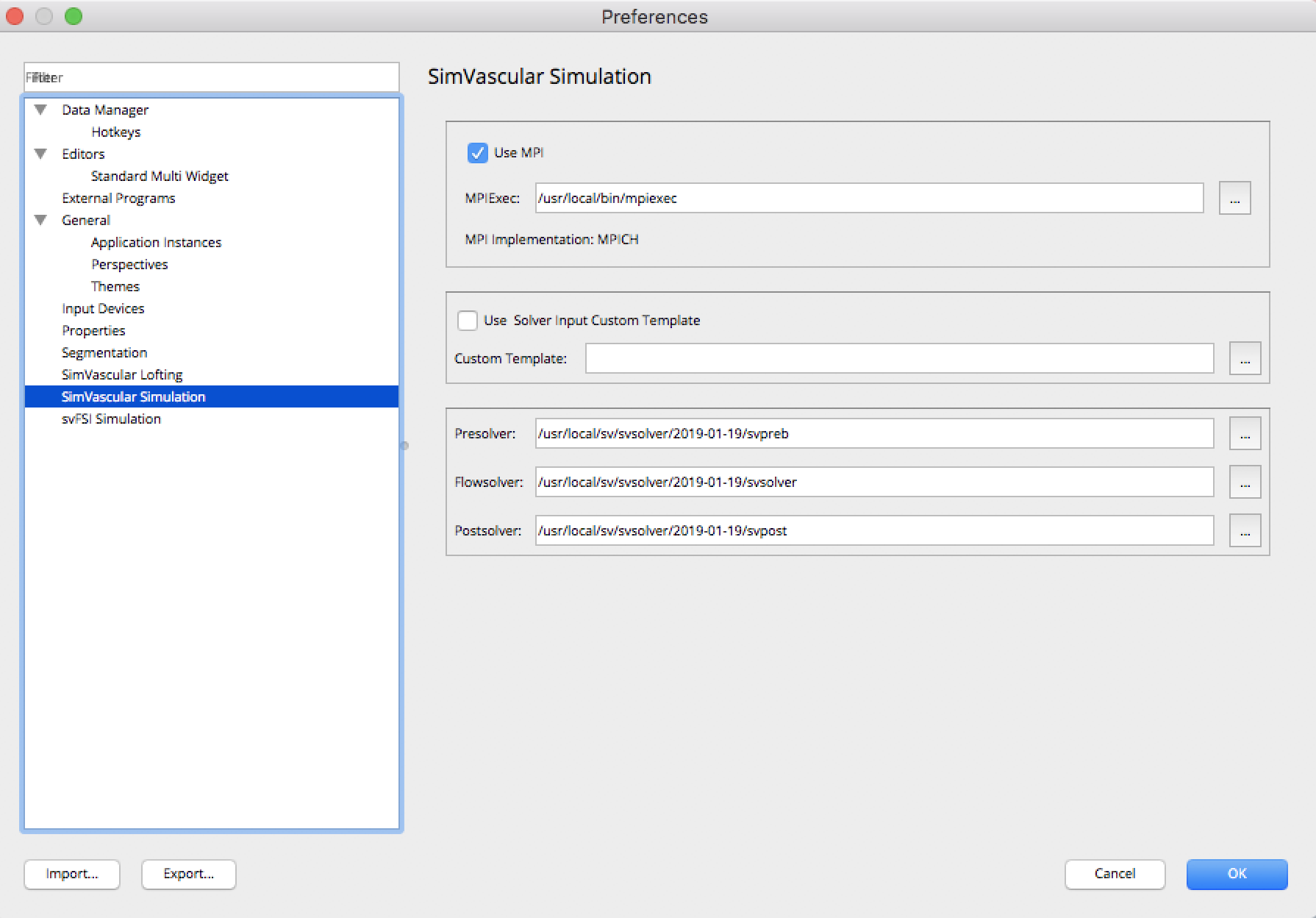Screen dimensions: 1316x918
Task: Click inside the Filter search field
Action: [211, 77]
